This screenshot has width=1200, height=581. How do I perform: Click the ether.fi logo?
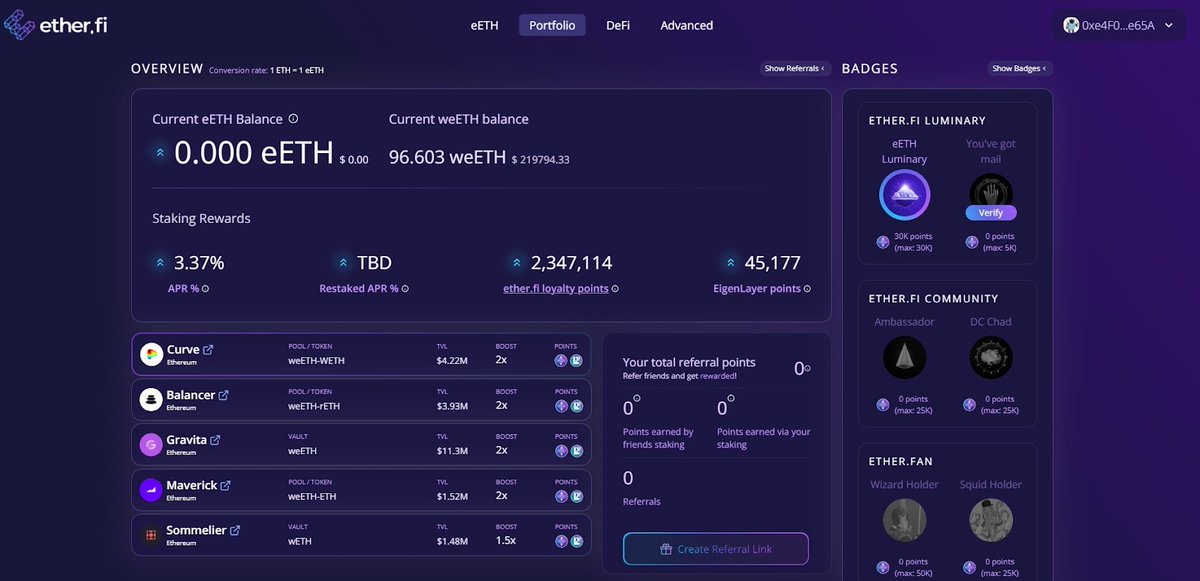[x=56, y=26]
